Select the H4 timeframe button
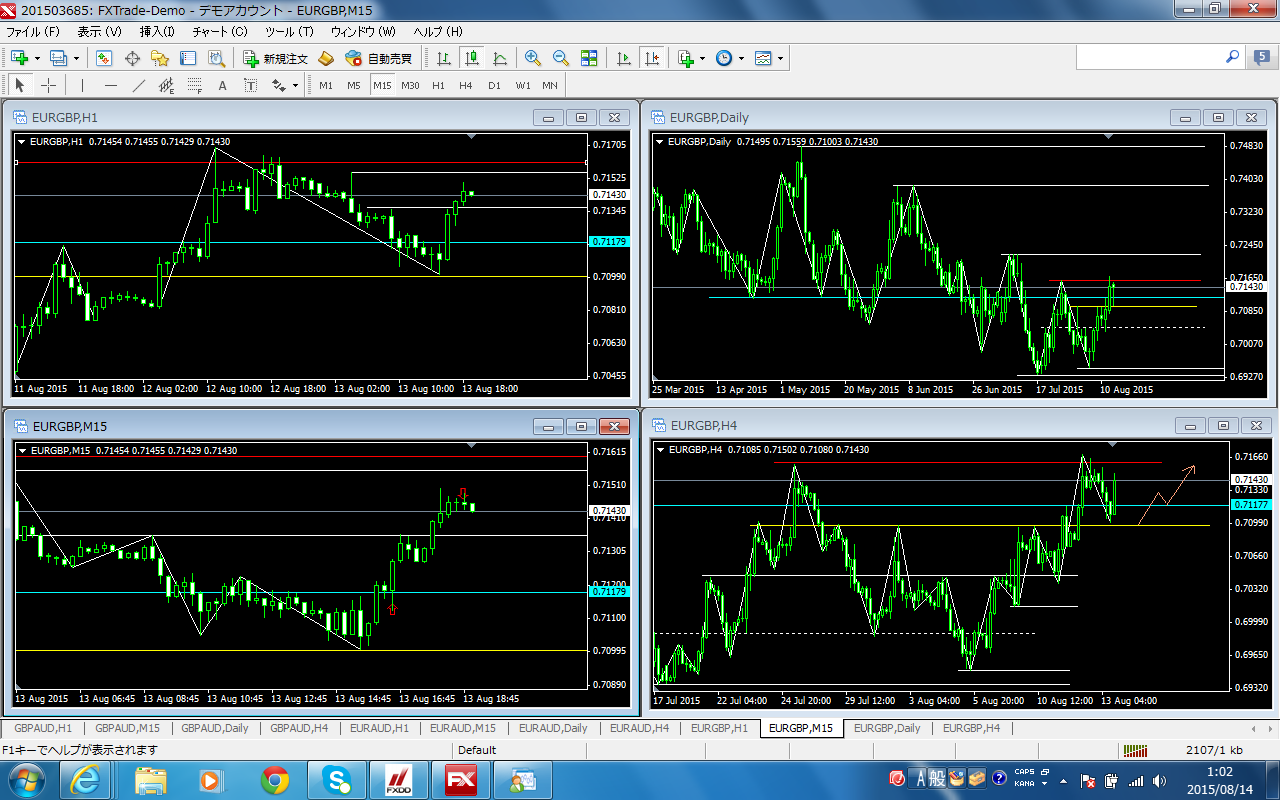The image size is (1280, 800). pyautogui.click(x=466, y=85)
